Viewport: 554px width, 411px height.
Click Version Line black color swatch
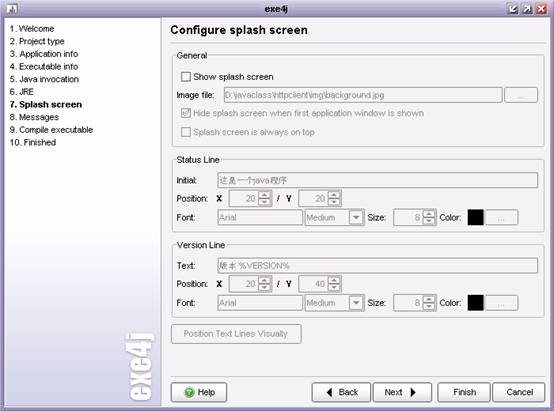coord(476,303)
